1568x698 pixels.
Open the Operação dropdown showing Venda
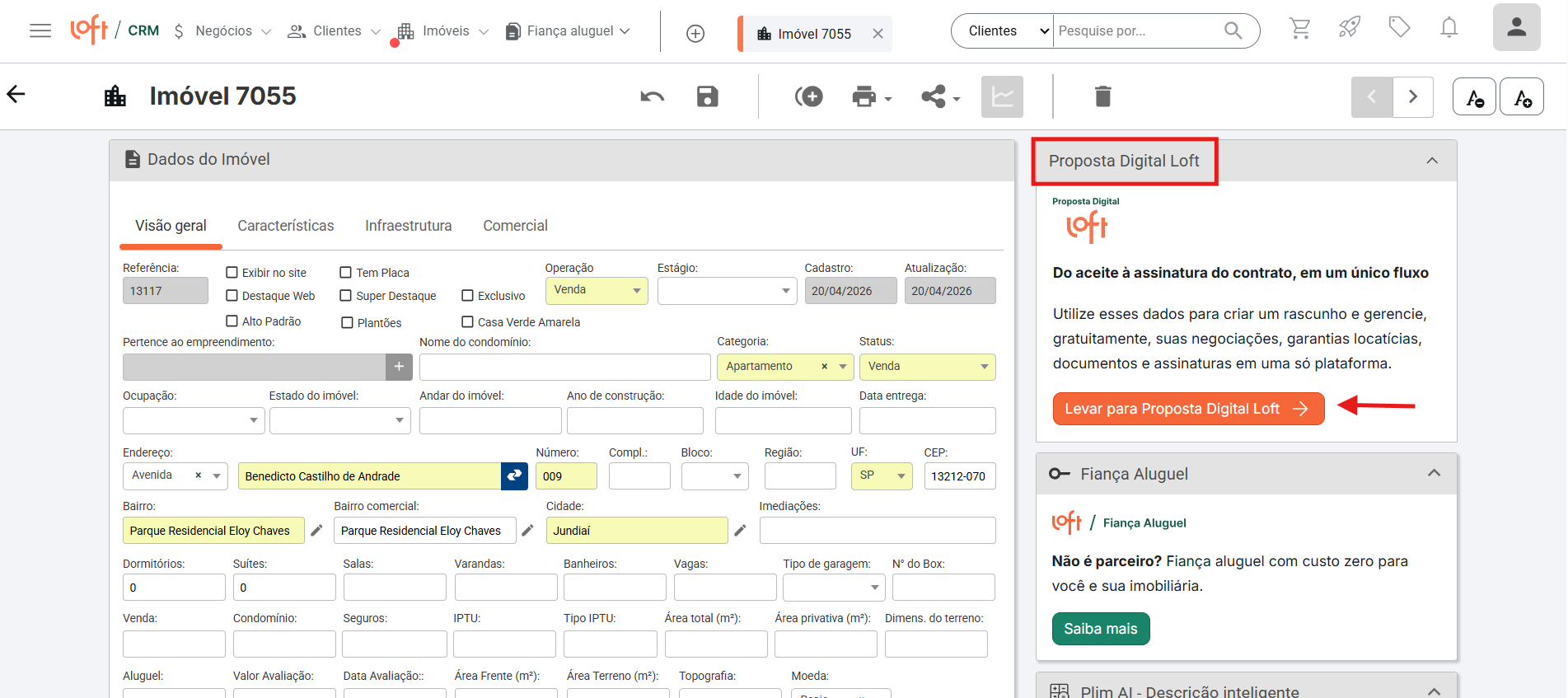pos(597,290)
